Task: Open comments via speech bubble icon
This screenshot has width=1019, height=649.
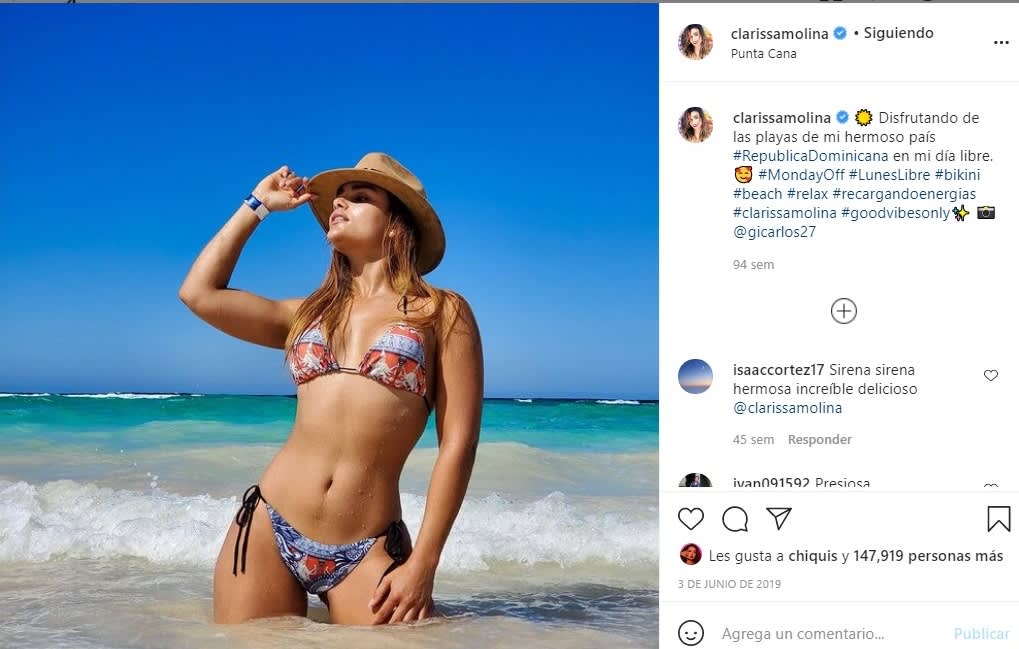Action: click(x=735, y=519)
